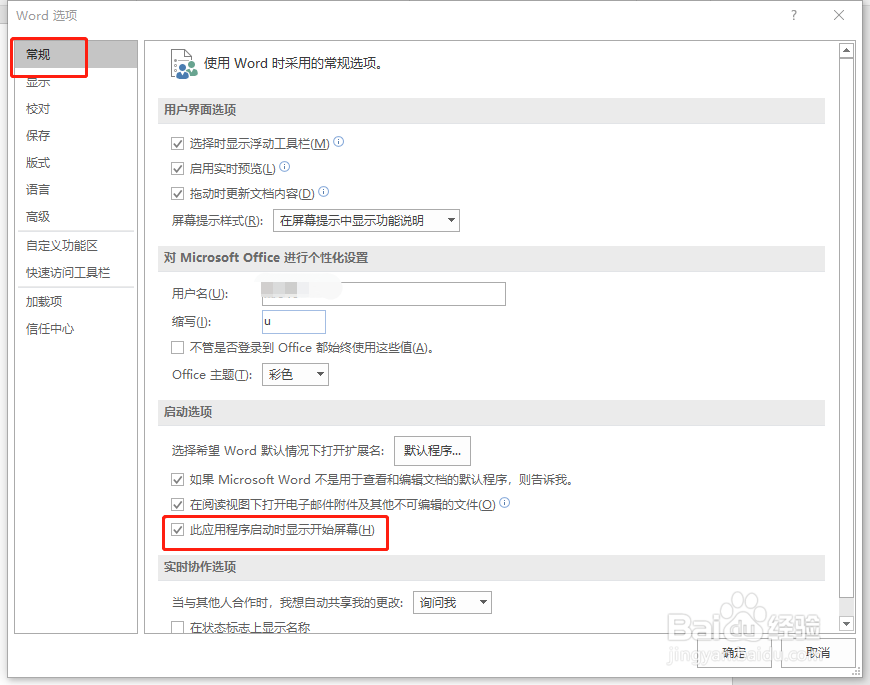Toggle 选择时显示浮动工具栏 checkbox
The width and height of the screenshot is (870, 685).
(178, 144)
